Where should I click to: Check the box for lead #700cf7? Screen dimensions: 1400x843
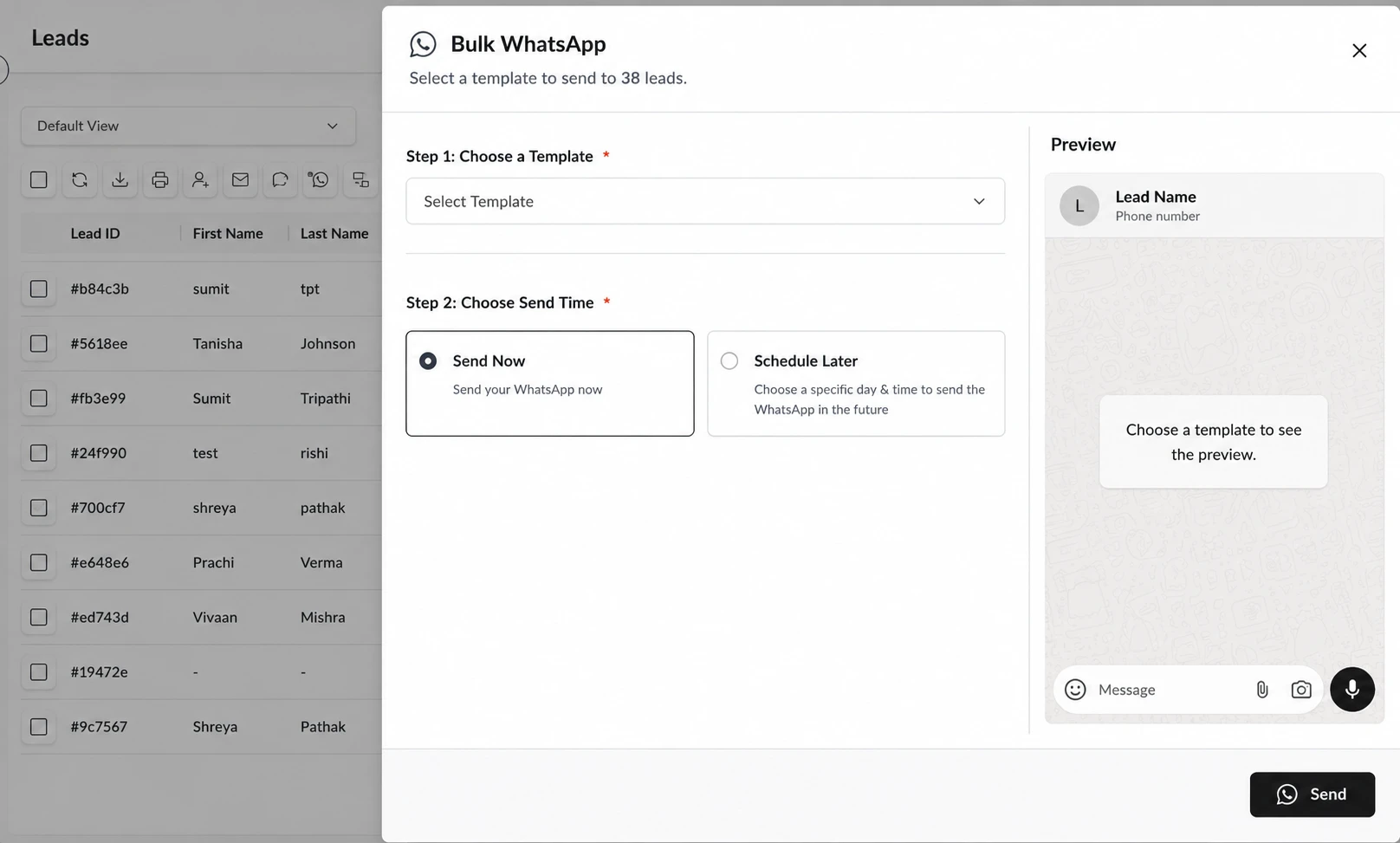pyautogui.click(x=39, y=507)
